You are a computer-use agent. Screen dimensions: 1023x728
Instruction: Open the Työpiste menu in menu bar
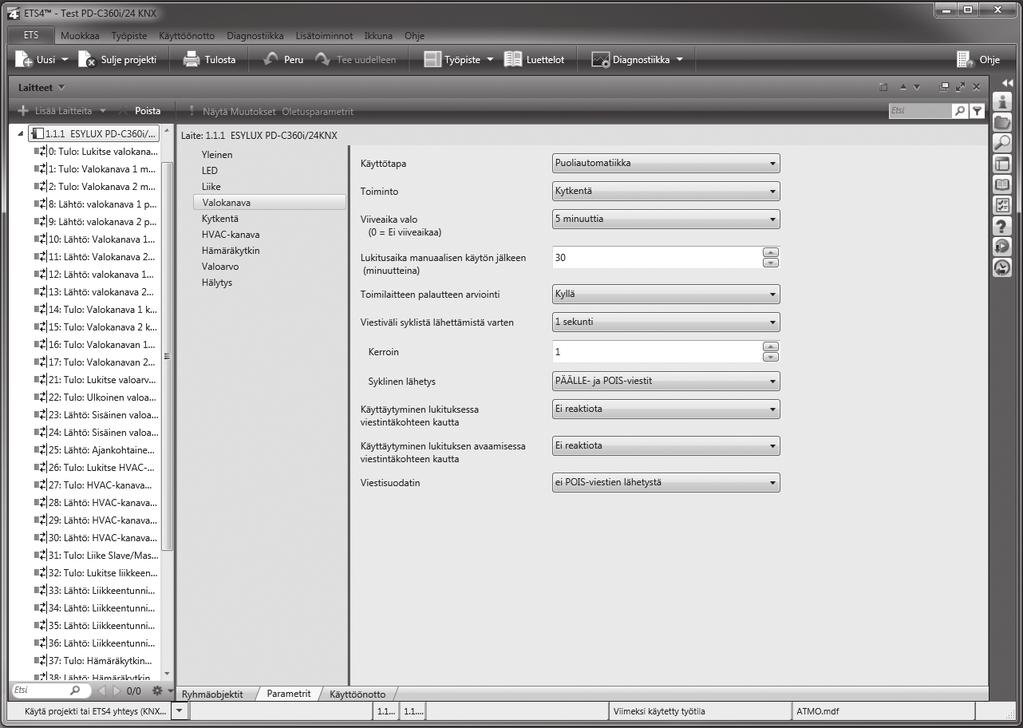(129, 36)
